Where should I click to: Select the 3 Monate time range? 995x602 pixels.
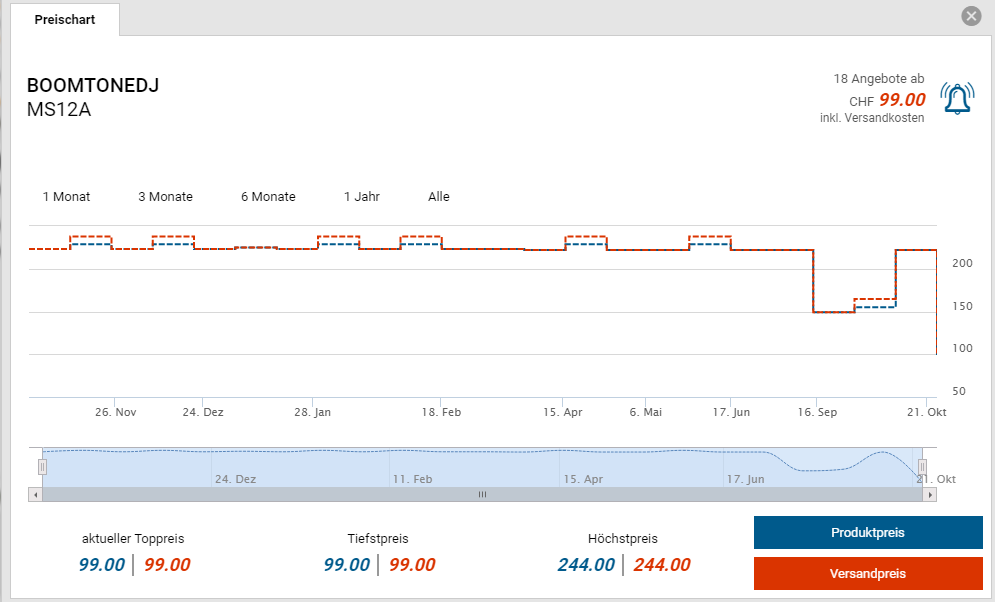(x=165, y=197)
